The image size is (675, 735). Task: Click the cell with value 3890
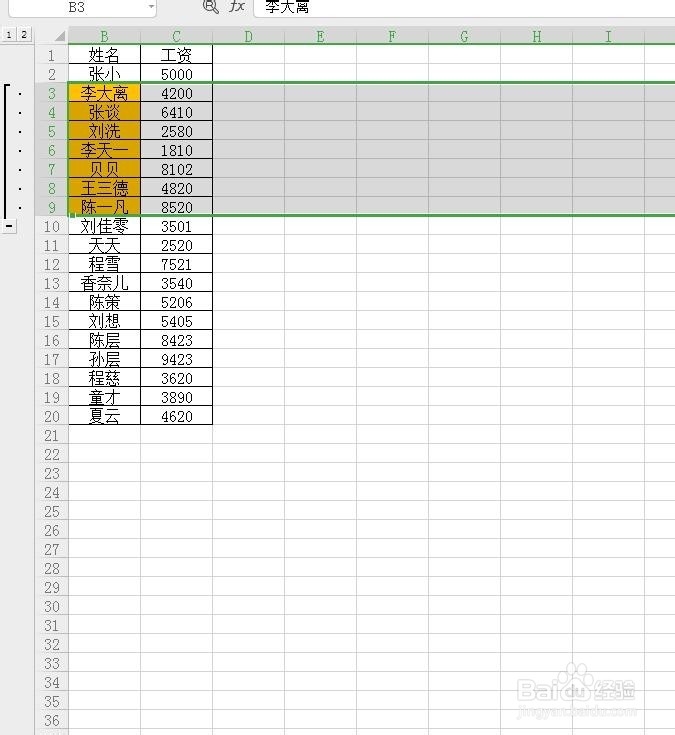point(176,397)
